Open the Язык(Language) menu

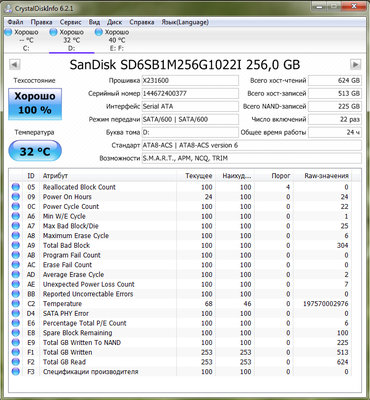point(185,22)
